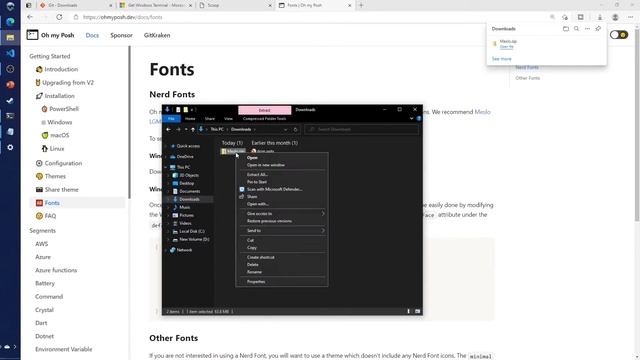The image size is (640, 360).
Task: Click browser downloads toolbar icon
Action: [600, 17]
